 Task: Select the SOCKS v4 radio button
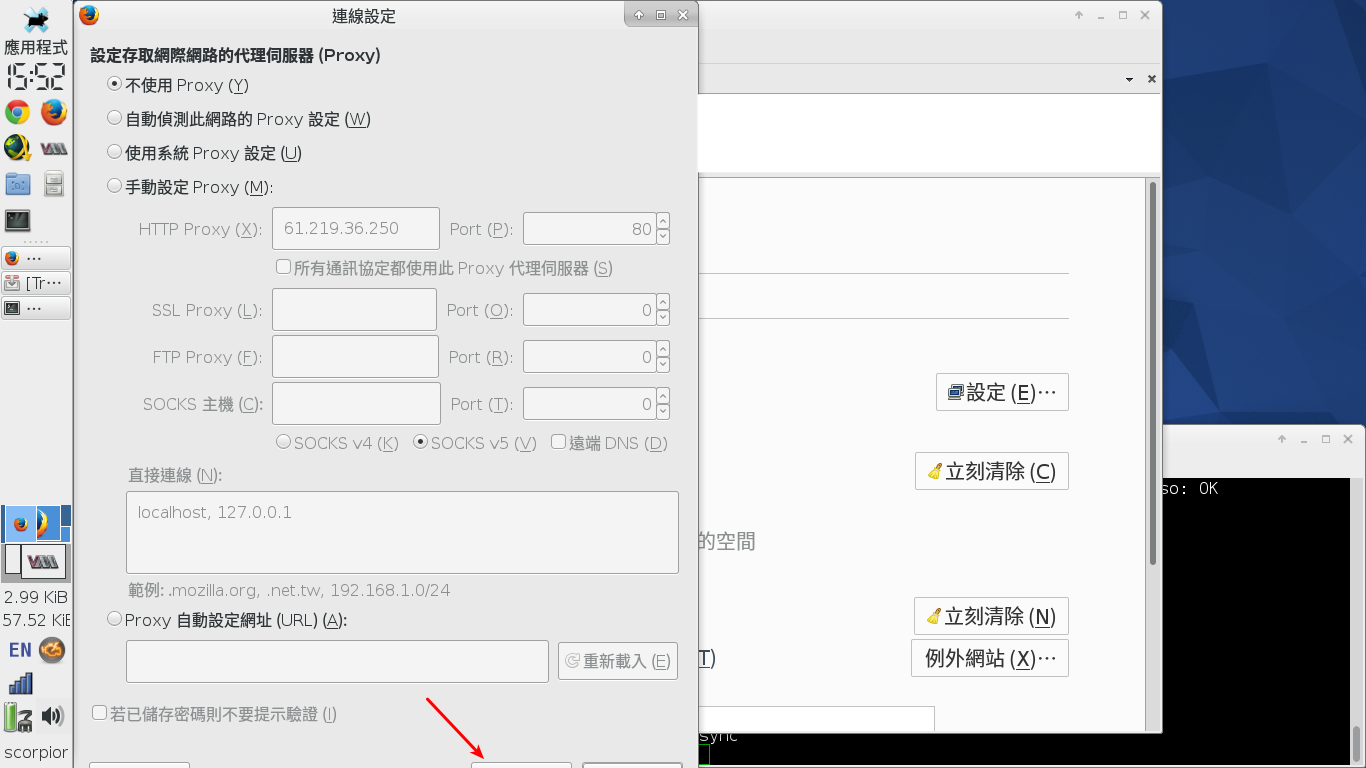(x=337, y=443)
